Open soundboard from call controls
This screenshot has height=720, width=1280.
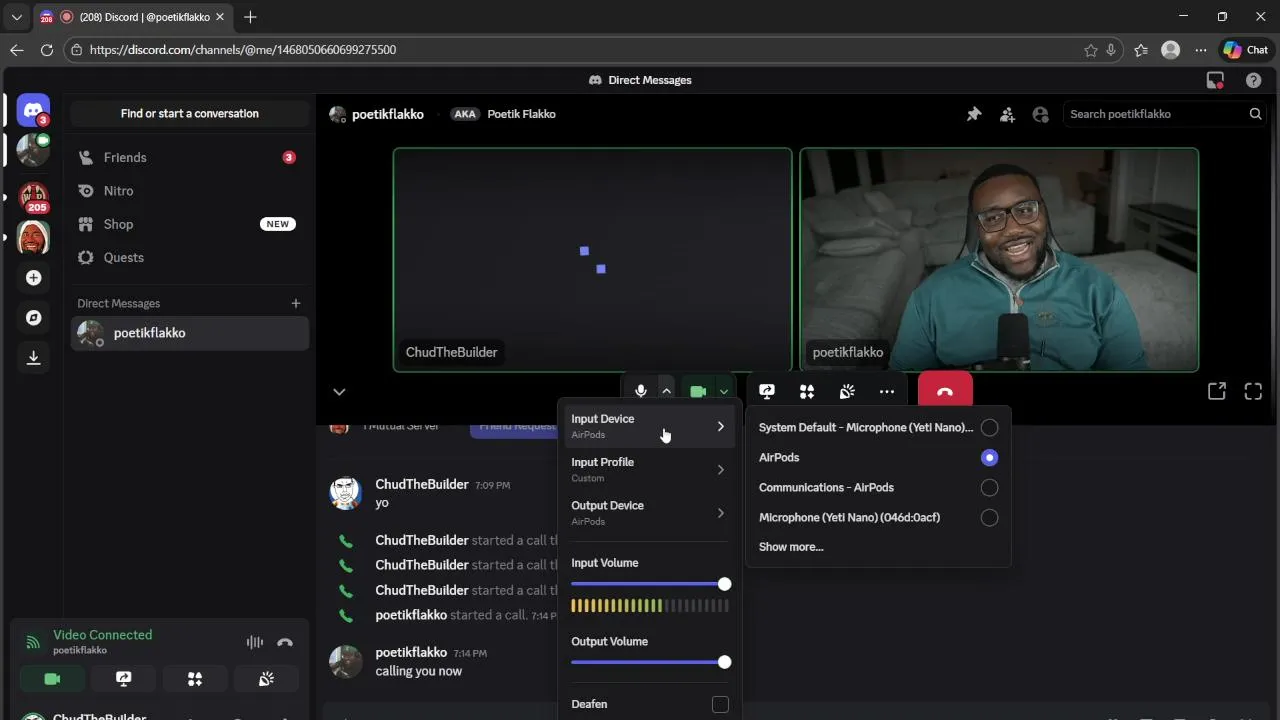pos(847,392)
